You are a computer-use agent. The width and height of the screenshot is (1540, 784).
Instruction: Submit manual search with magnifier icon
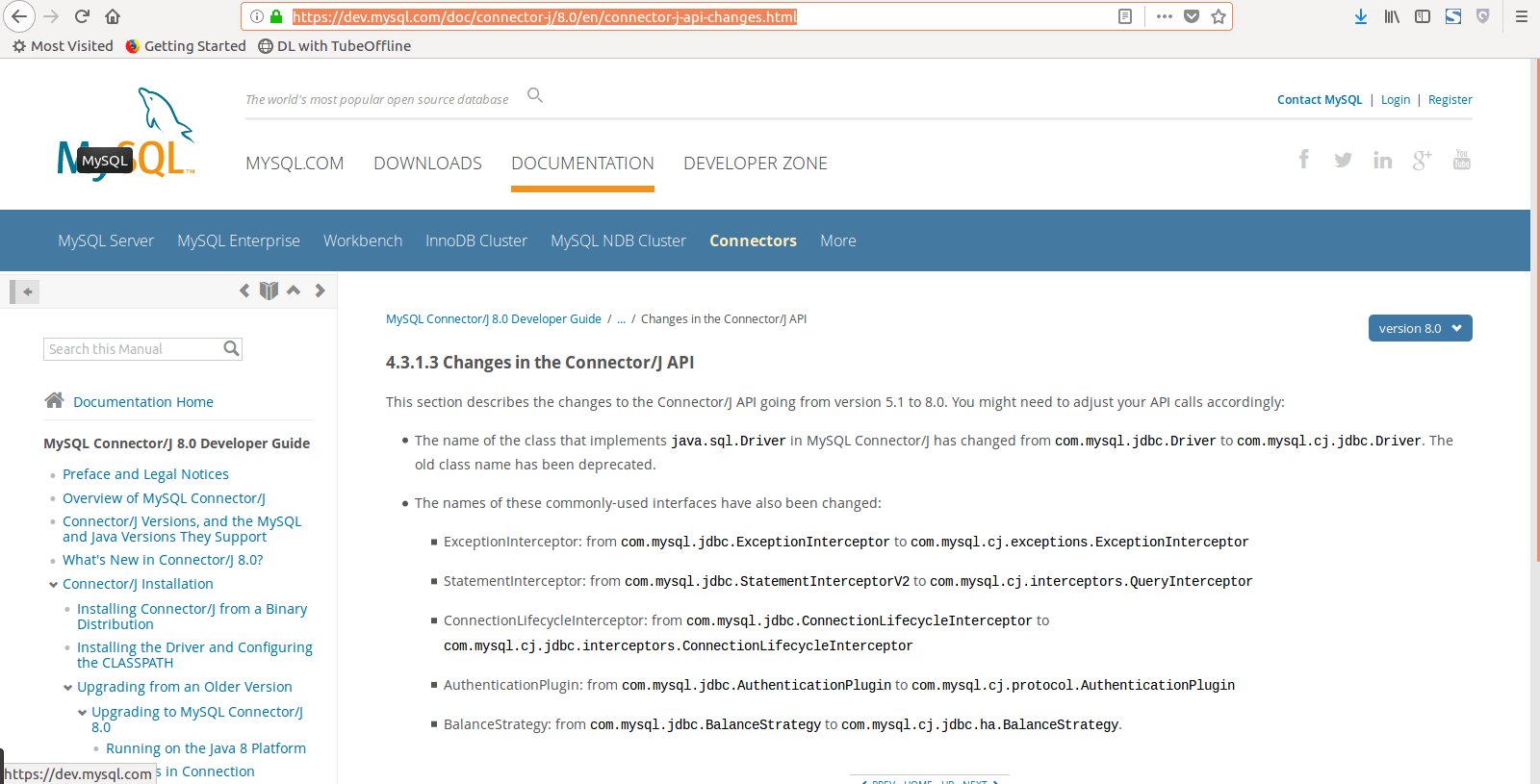pyautogui.click(x=231, y=348)
